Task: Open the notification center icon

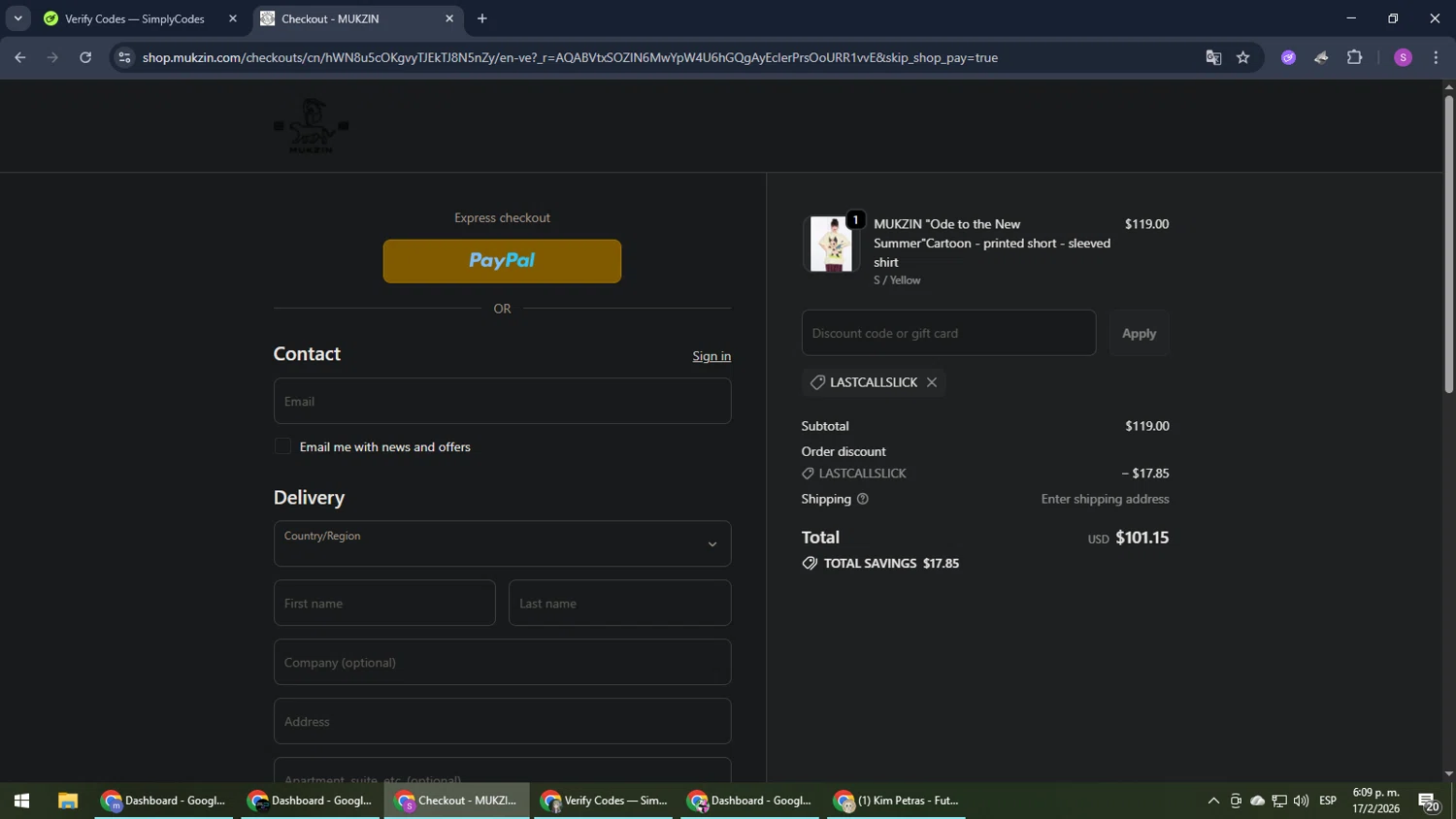Action: (1429, 802)
